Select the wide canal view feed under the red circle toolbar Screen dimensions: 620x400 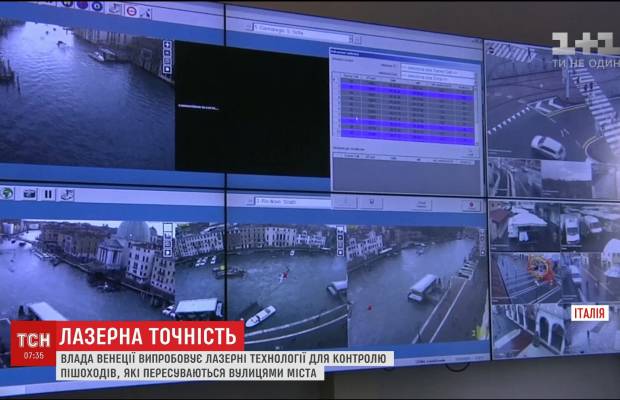pos(87,93)
